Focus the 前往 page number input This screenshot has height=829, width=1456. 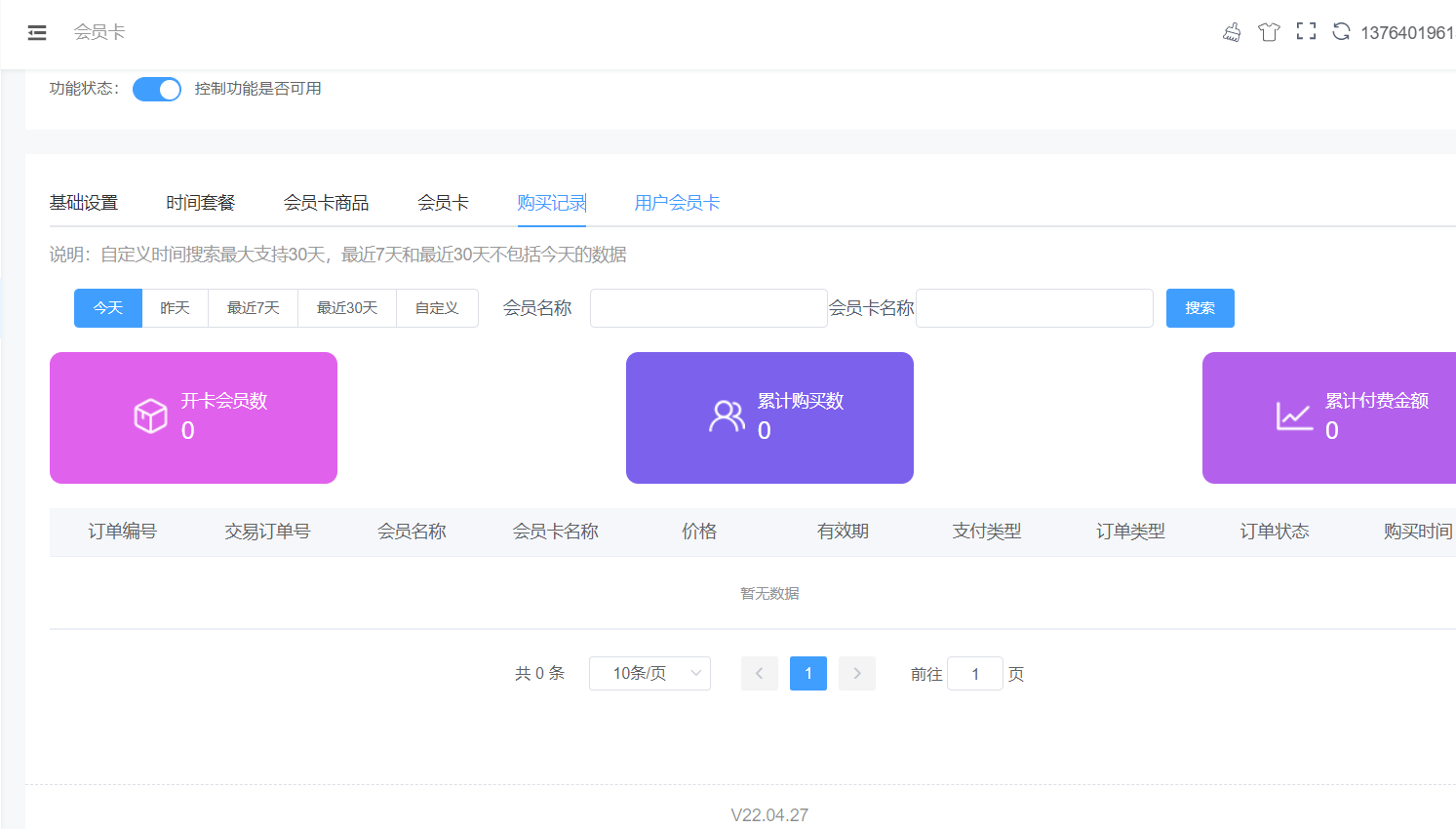[975, 674]
